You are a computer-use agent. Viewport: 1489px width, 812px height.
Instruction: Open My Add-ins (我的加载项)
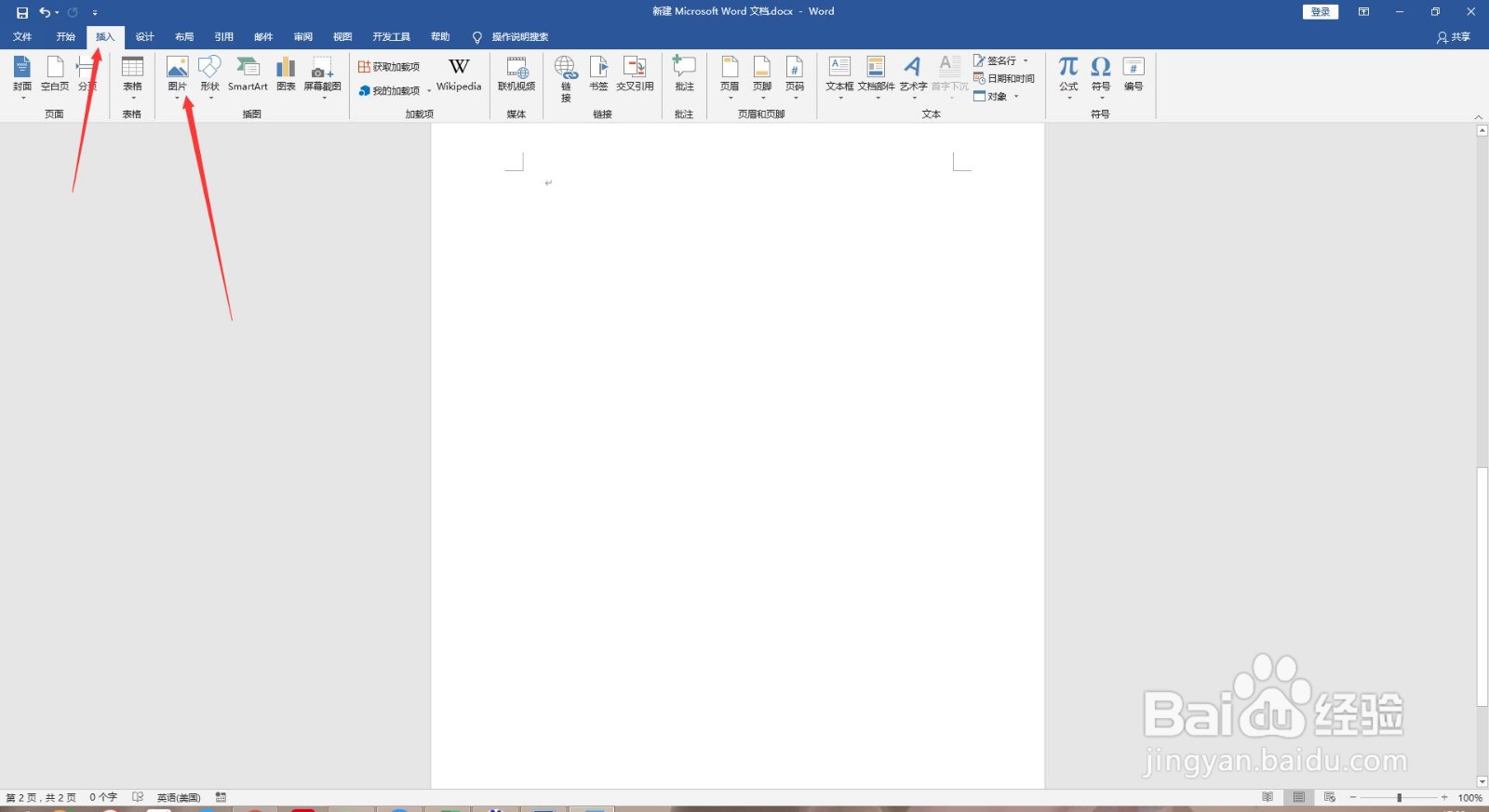(x=389, y=90)
